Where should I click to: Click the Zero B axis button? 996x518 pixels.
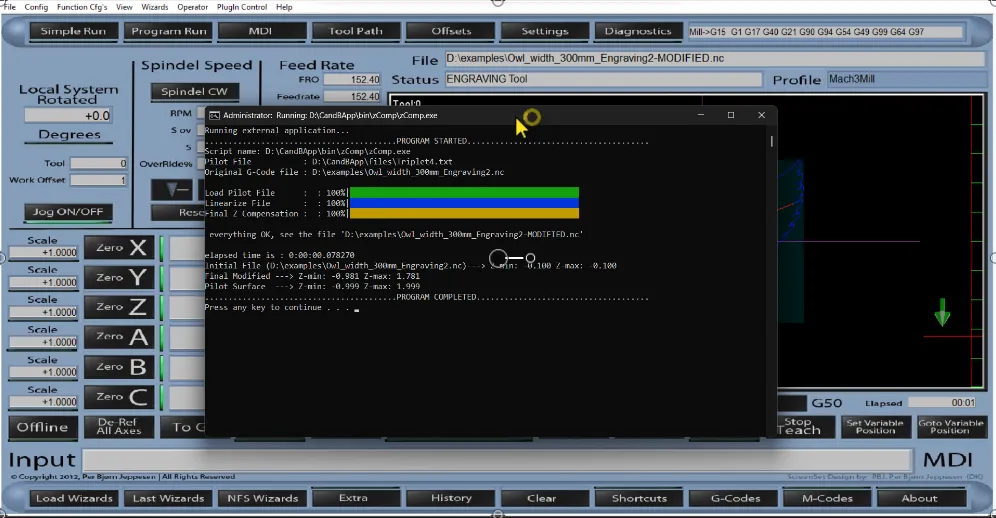pos(118,367)
